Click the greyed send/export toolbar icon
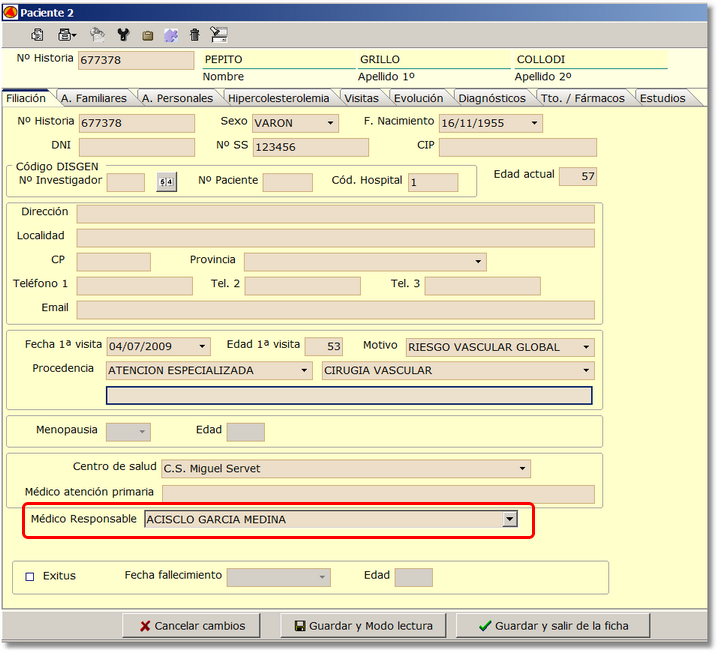 [x=97, y=34]
